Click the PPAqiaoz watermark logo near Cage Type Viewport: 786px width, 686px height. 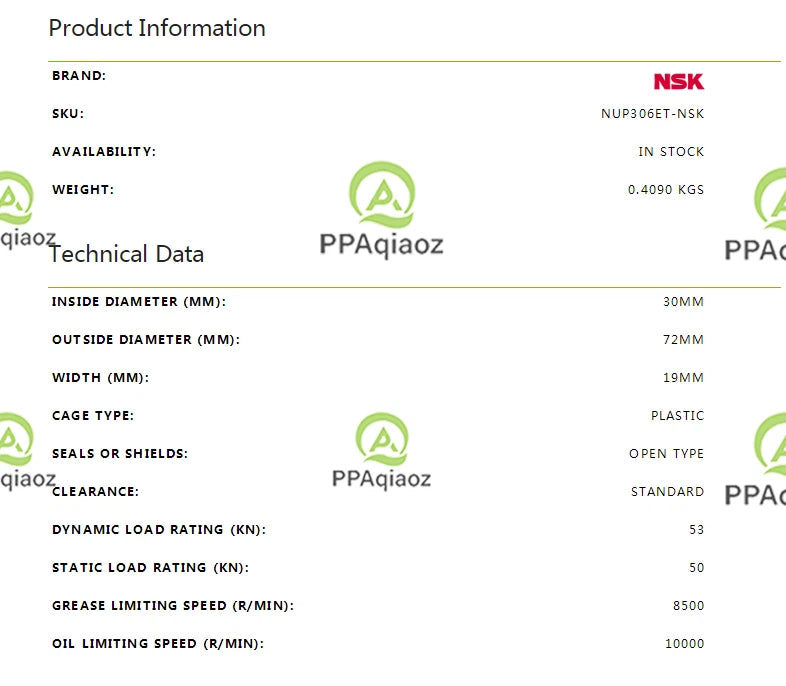click(x=381, y=450)
